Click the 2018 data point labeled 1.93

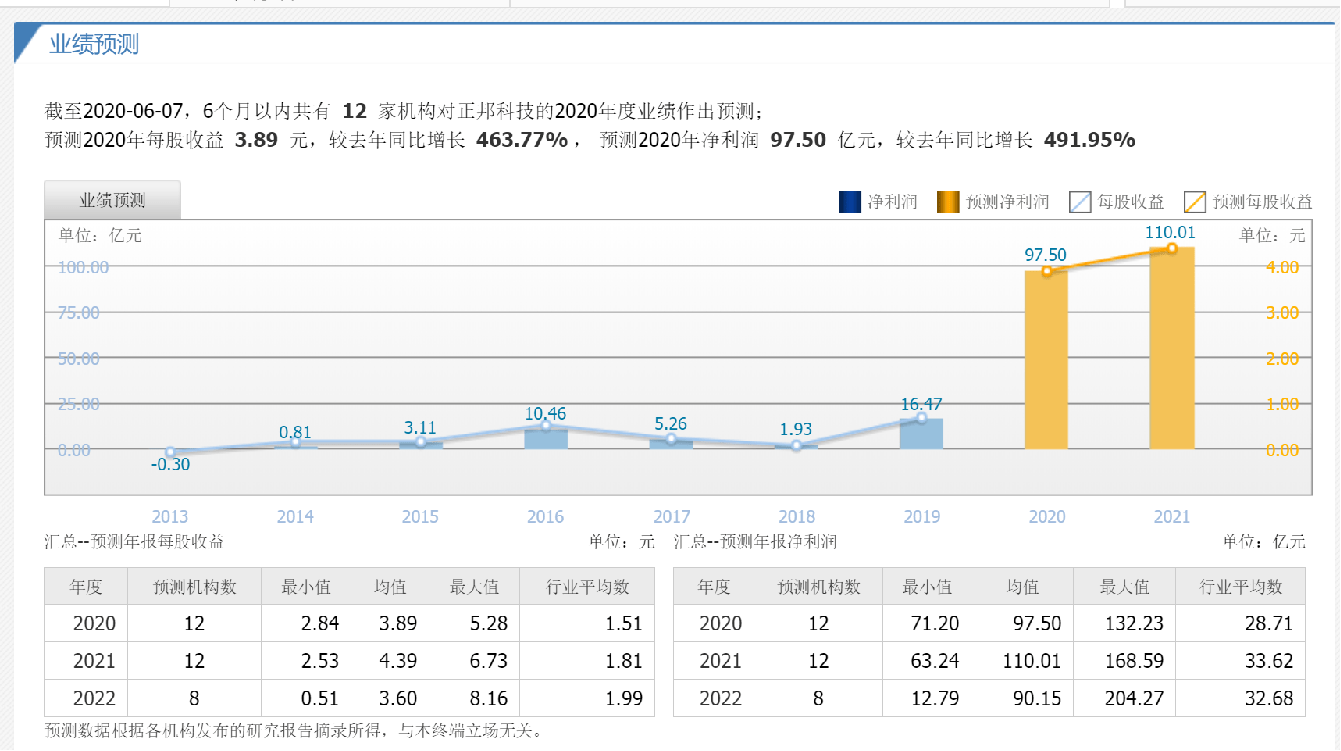click(796, 446)
